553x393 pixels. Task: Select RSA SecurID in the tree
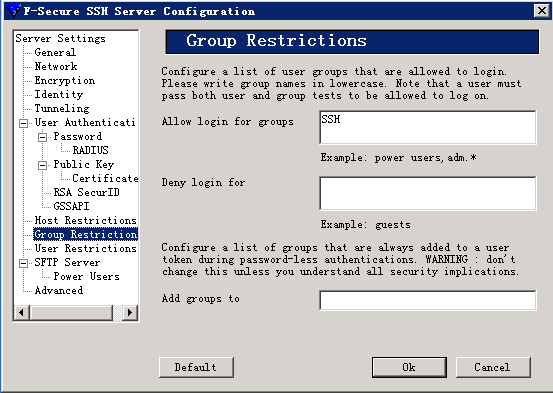86,192
